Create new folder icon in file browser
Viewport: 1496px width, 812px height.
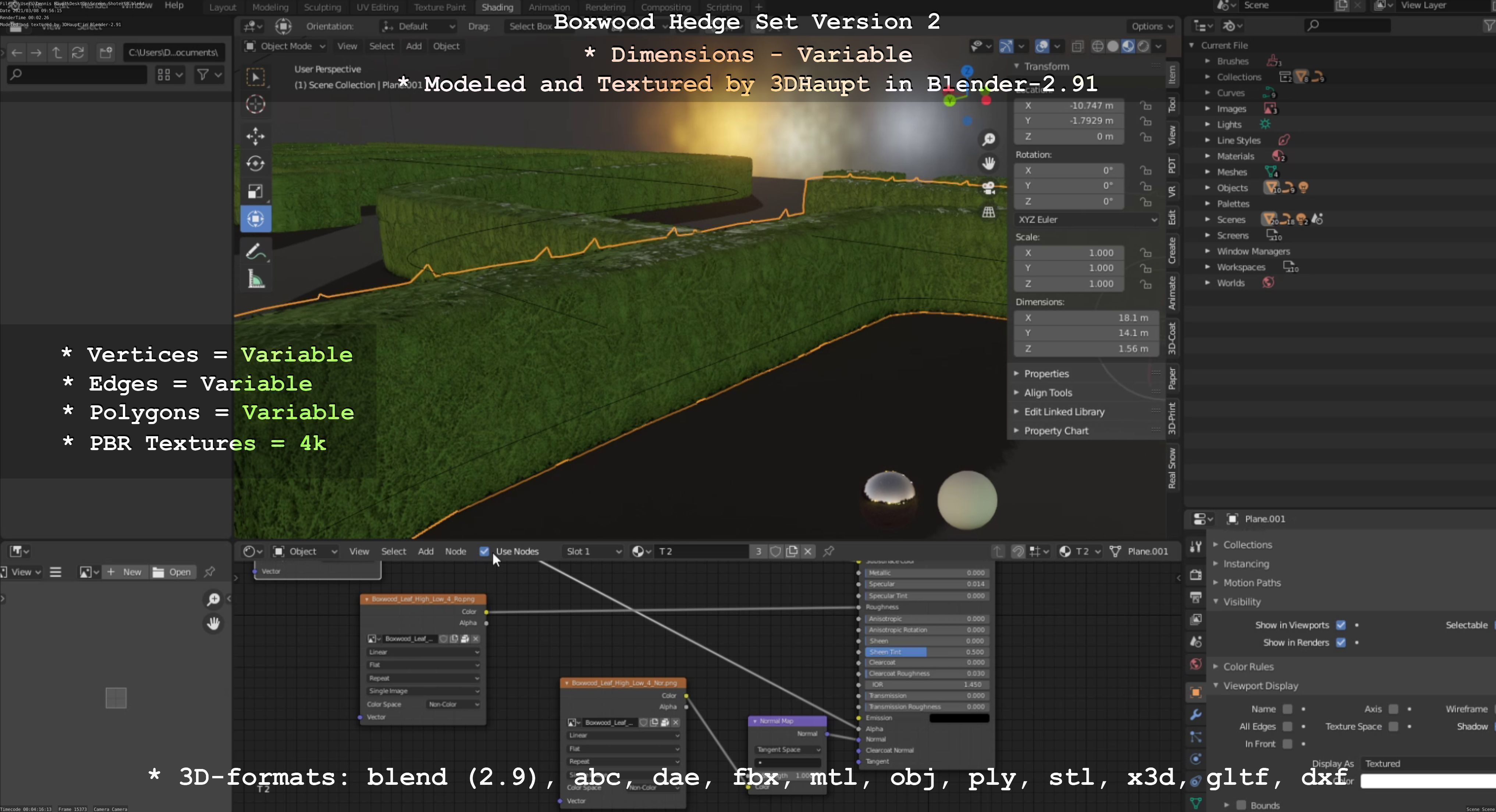tap(106, 53)
